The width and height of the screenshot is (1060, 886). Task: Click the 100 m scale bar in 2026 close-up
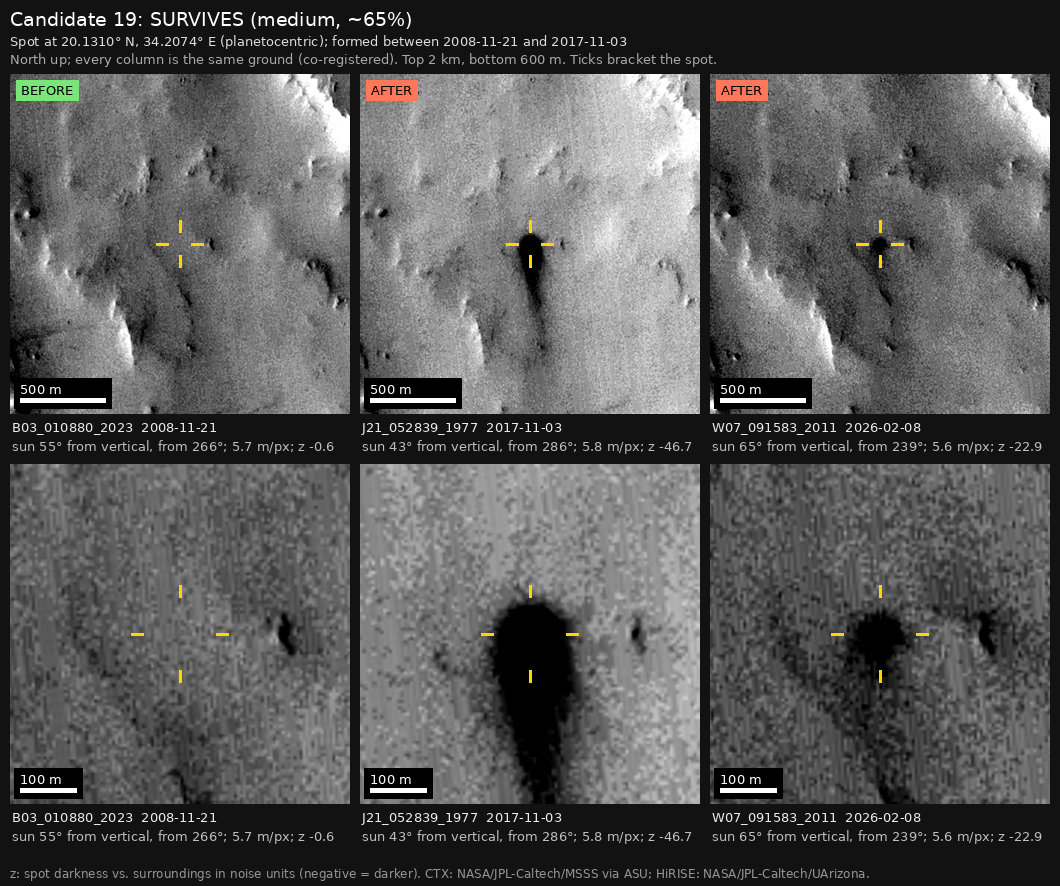pyautogui.click(x=748, y=783)
